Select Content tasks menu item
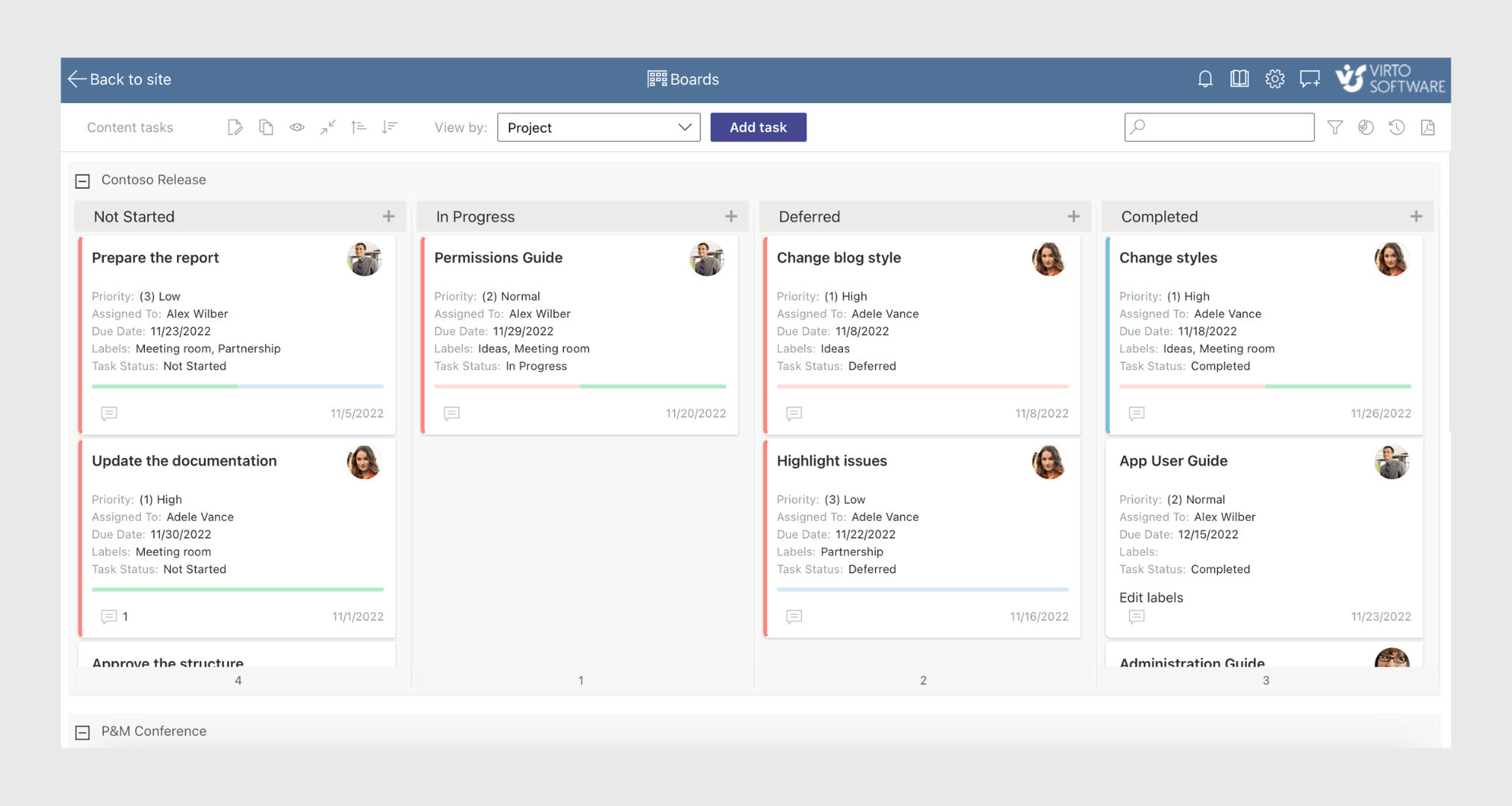1512x806 pixels. 131,126
